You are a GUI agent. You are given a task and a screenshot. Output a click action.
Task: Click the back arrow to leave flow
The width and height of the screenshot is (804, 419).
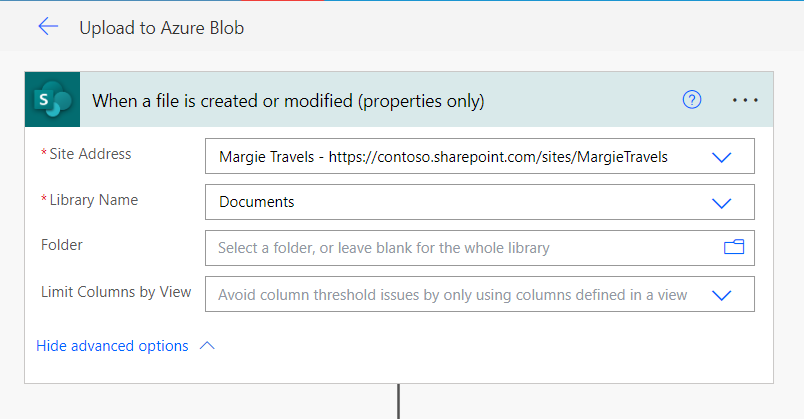(48, 27)
